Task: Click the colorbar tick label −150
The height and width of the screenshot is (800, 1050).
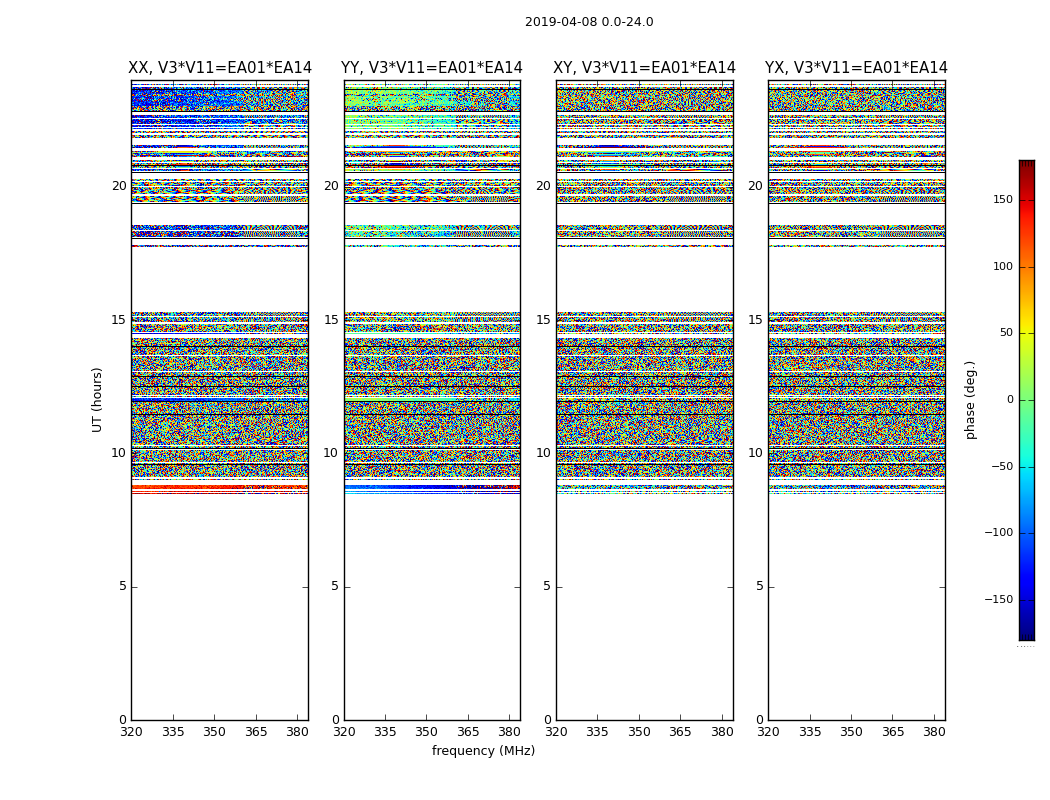Action: click(x=999, y=599)
